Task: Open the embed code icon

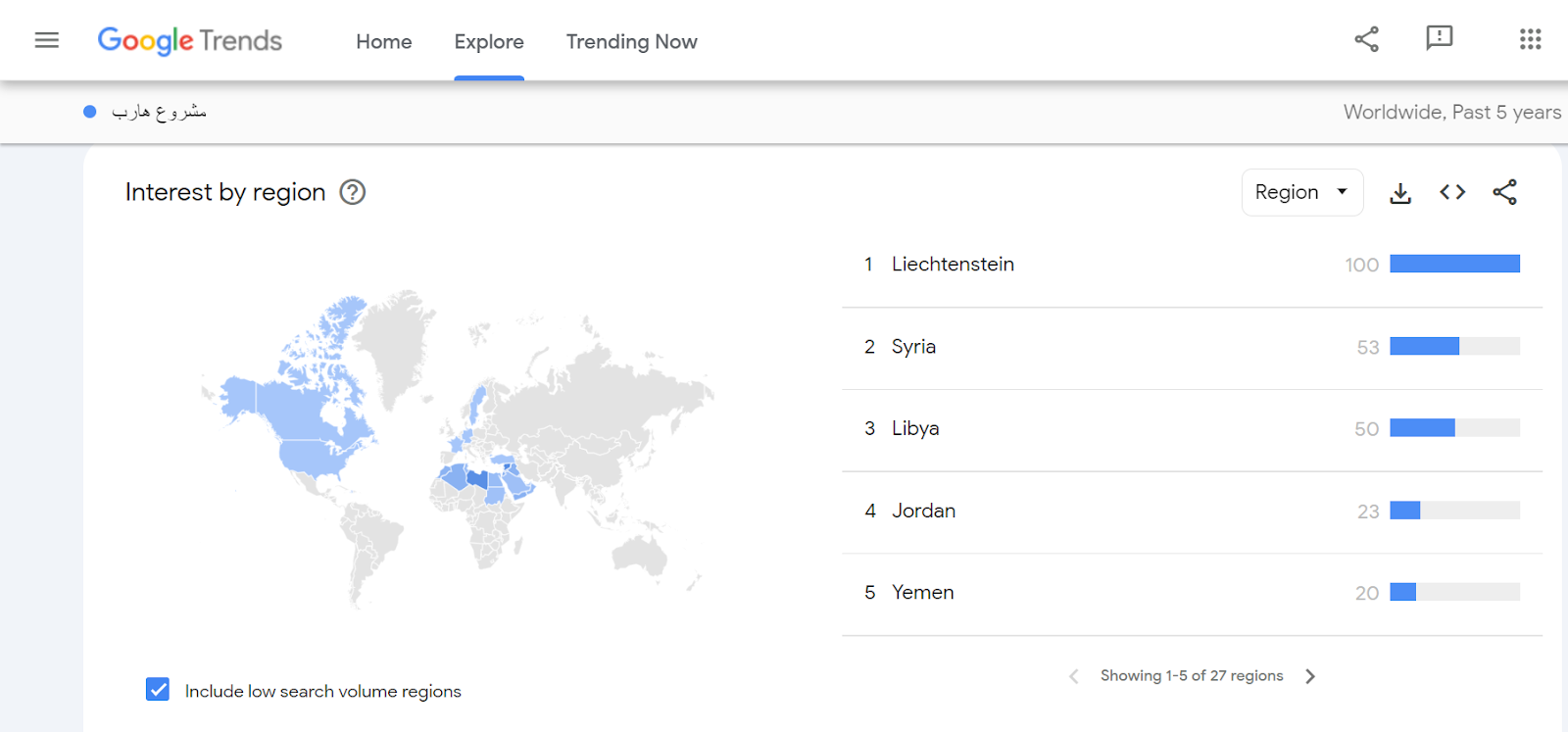Action: pos(1452,192)
